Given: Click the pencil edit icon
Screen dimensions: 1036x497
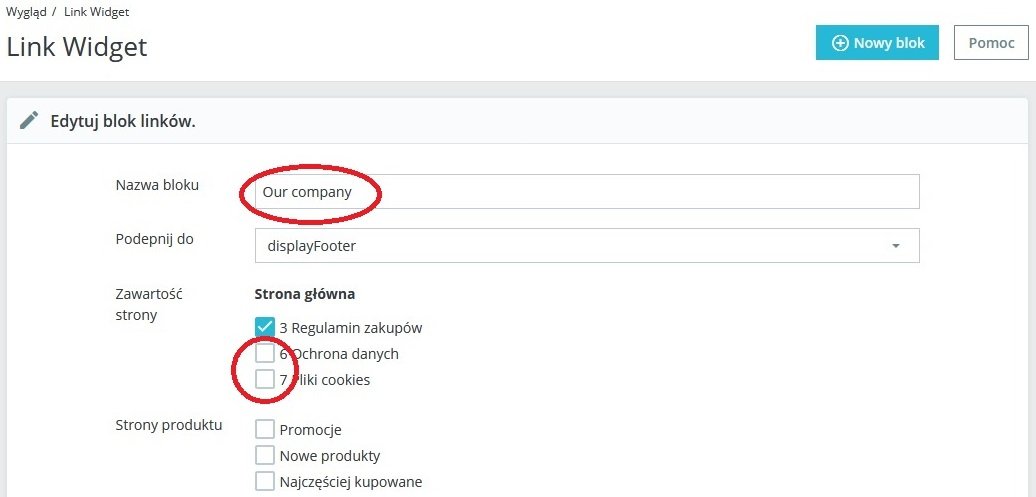Looking at the screenshot, I should pyautogui.click(x=29, y=121).
